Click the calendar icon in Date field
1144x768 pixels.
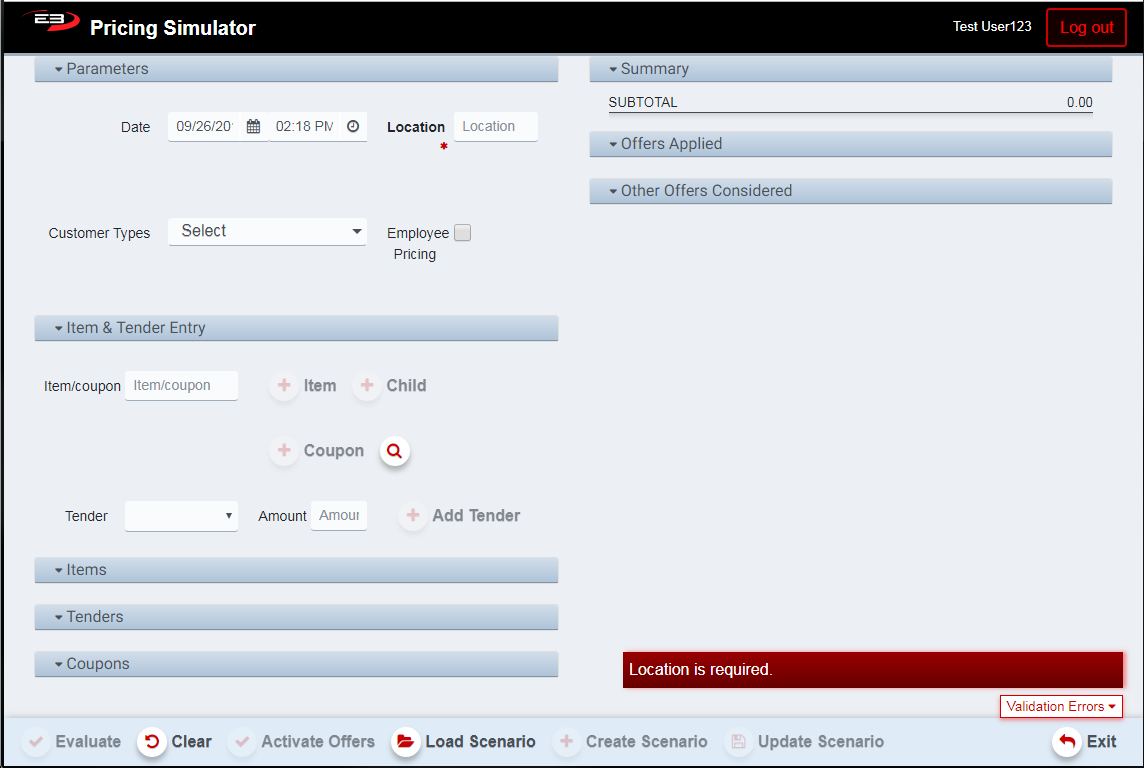point(253,127)
